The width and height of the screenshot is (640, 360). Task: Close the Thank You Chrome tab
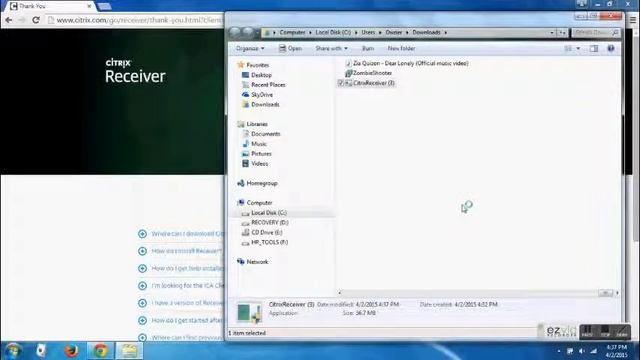point(89,6)
